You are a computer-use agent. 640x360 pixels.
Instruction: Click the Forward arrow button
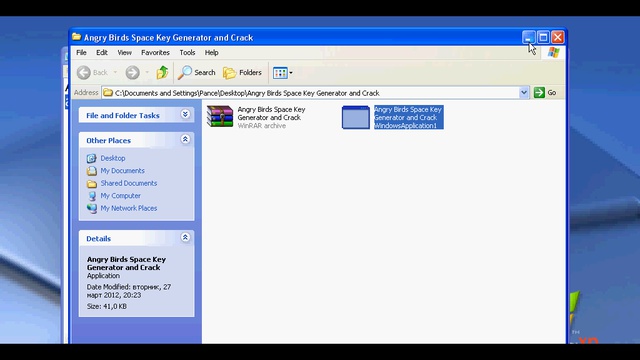(132, 73)
